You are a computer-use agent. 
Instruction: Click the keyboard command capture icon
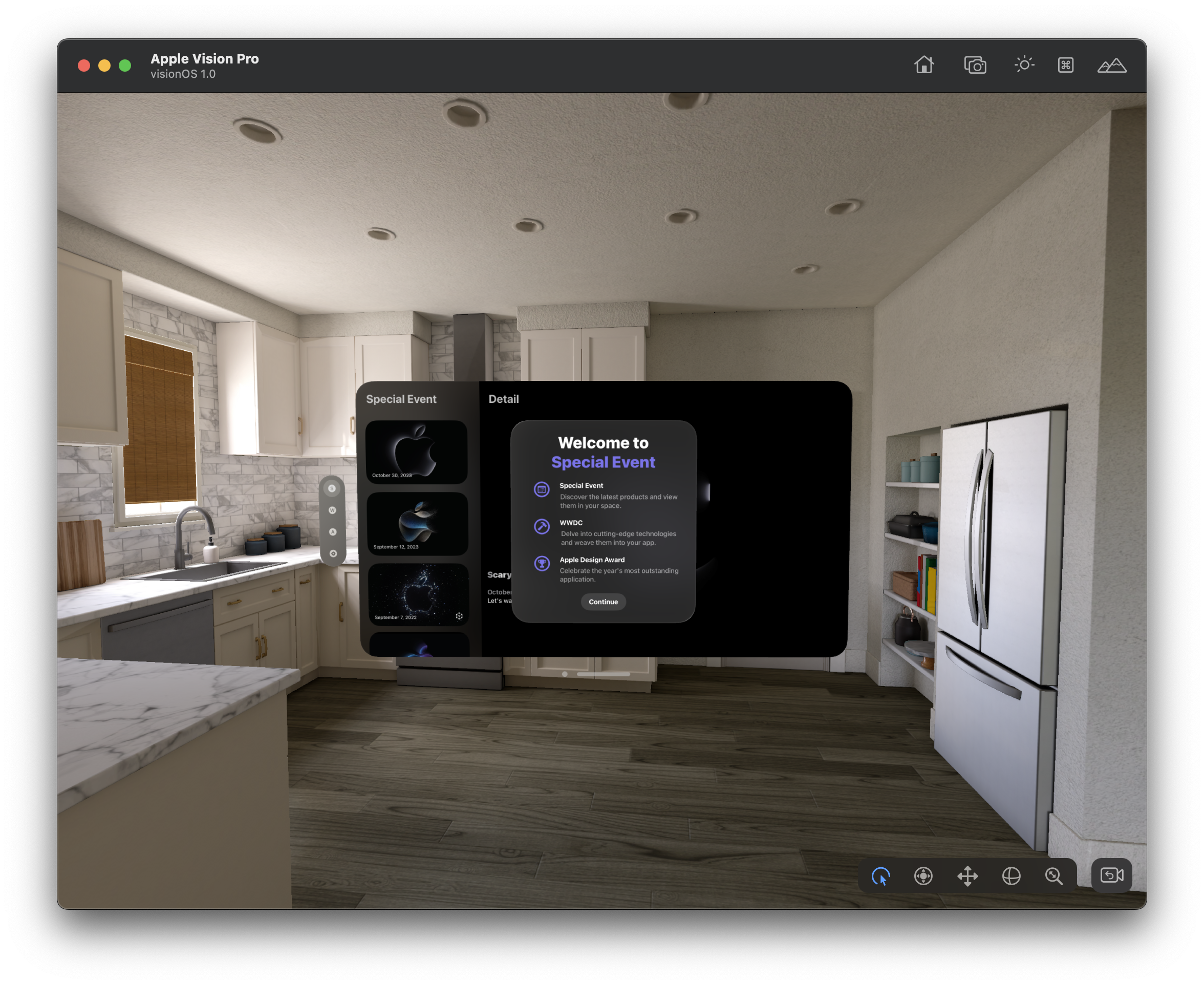(x=1066, y=65)
